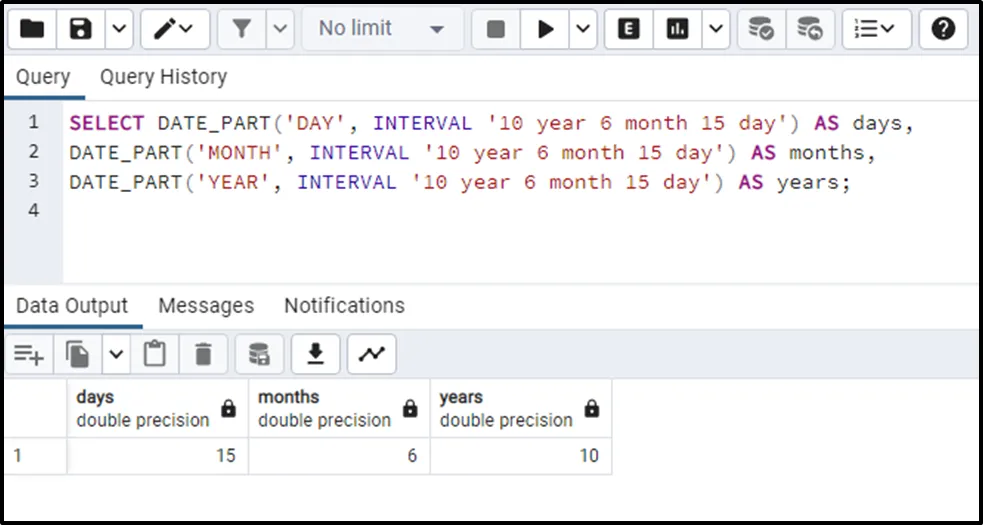The height and width of the screenshot is (525, 983).
Task: Click the Edit pencil icon
Action: point(164,29)
